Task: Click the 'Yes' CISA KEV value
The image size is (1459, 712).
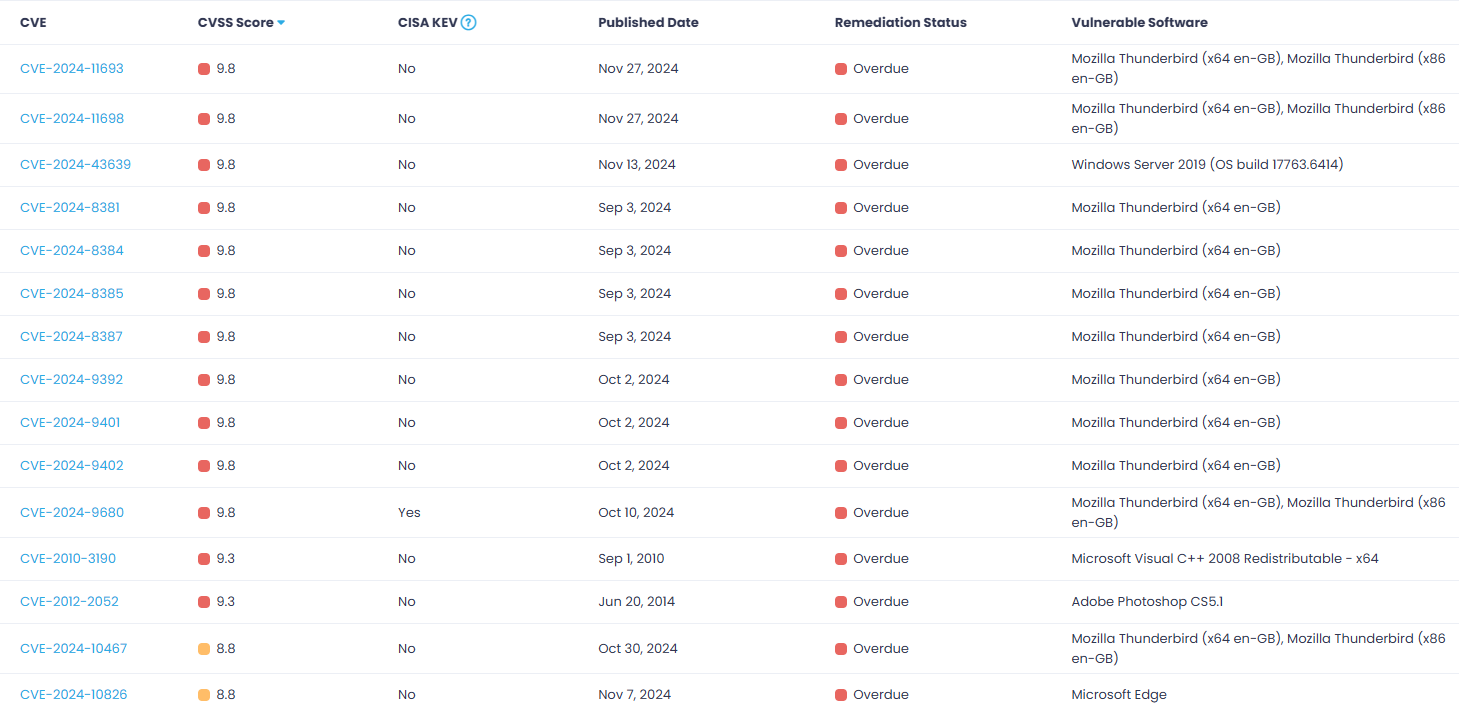Action: tap(409, 513)
